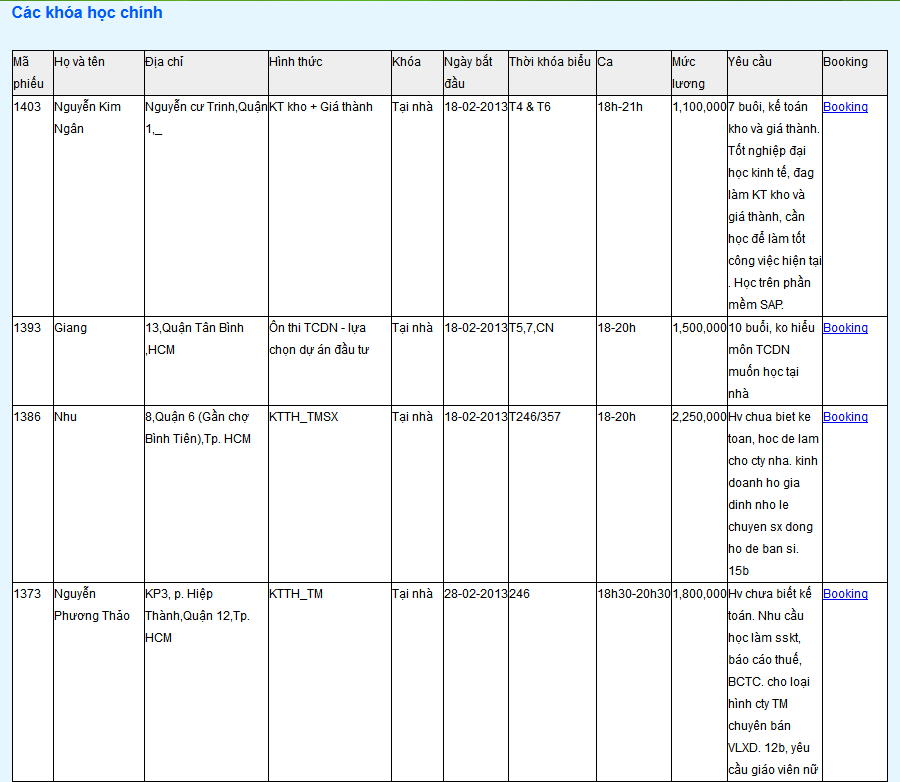The height and width of the screenshot is (782, 900).
Task: Click start date 18-02-2013 in row 1403
Action: point(476,107)
